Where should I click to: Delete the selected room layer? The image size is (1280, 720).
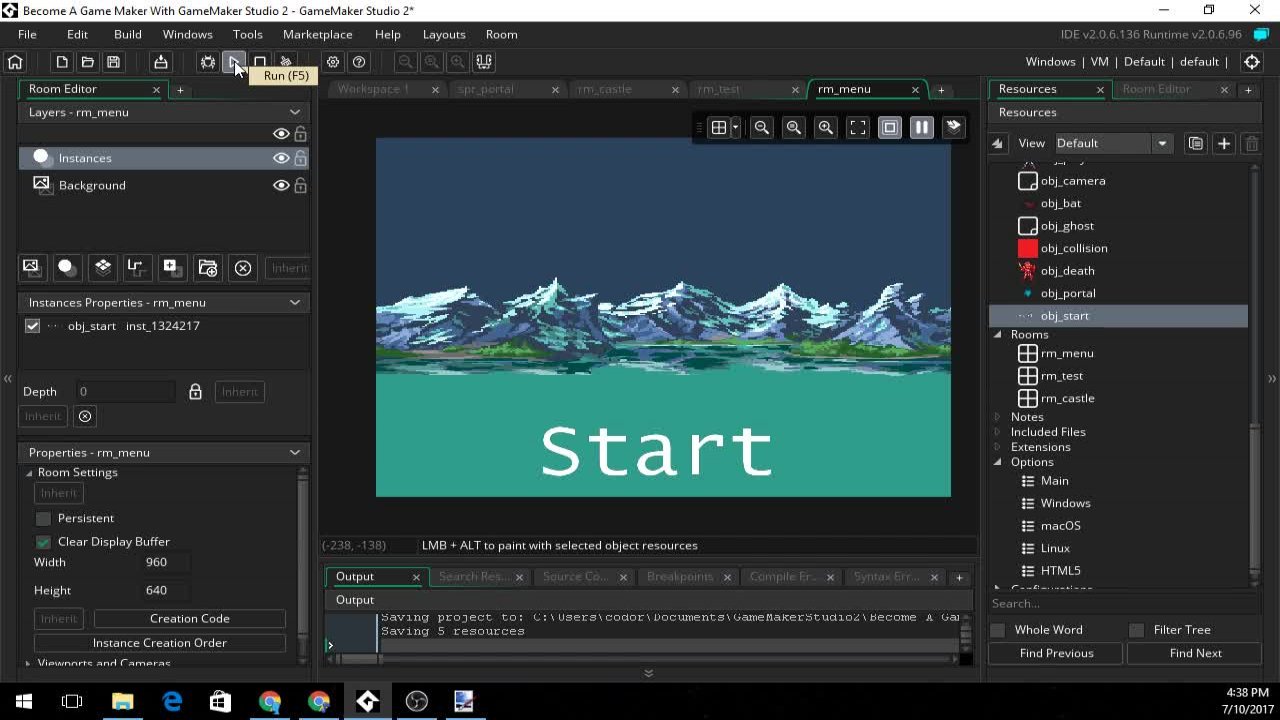click(x=242, y=267)
